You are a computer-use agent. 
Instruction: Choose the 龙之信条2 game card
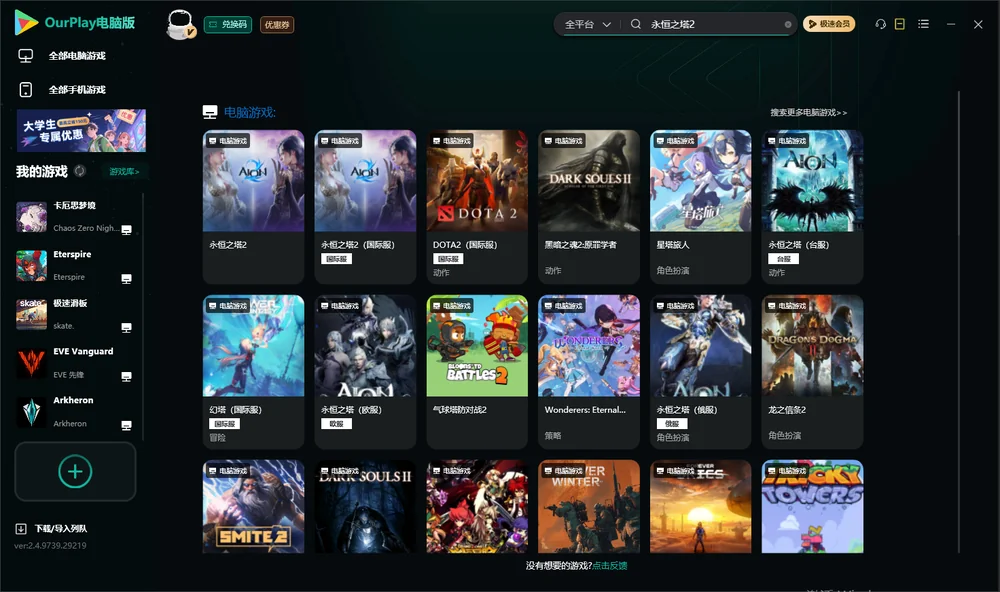pos(812,372)
